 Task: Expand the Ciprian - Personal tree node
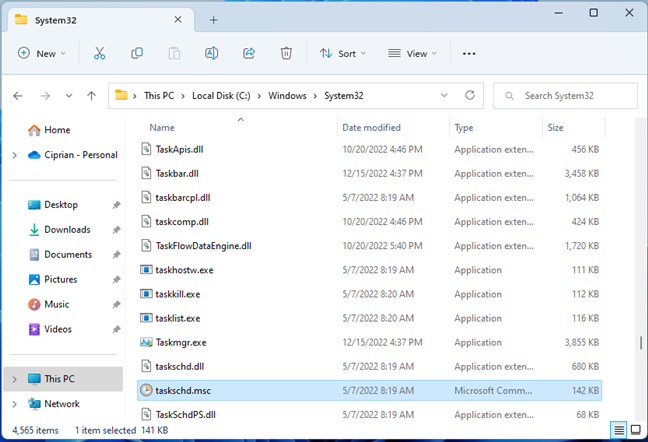click(x=14, y=155)
